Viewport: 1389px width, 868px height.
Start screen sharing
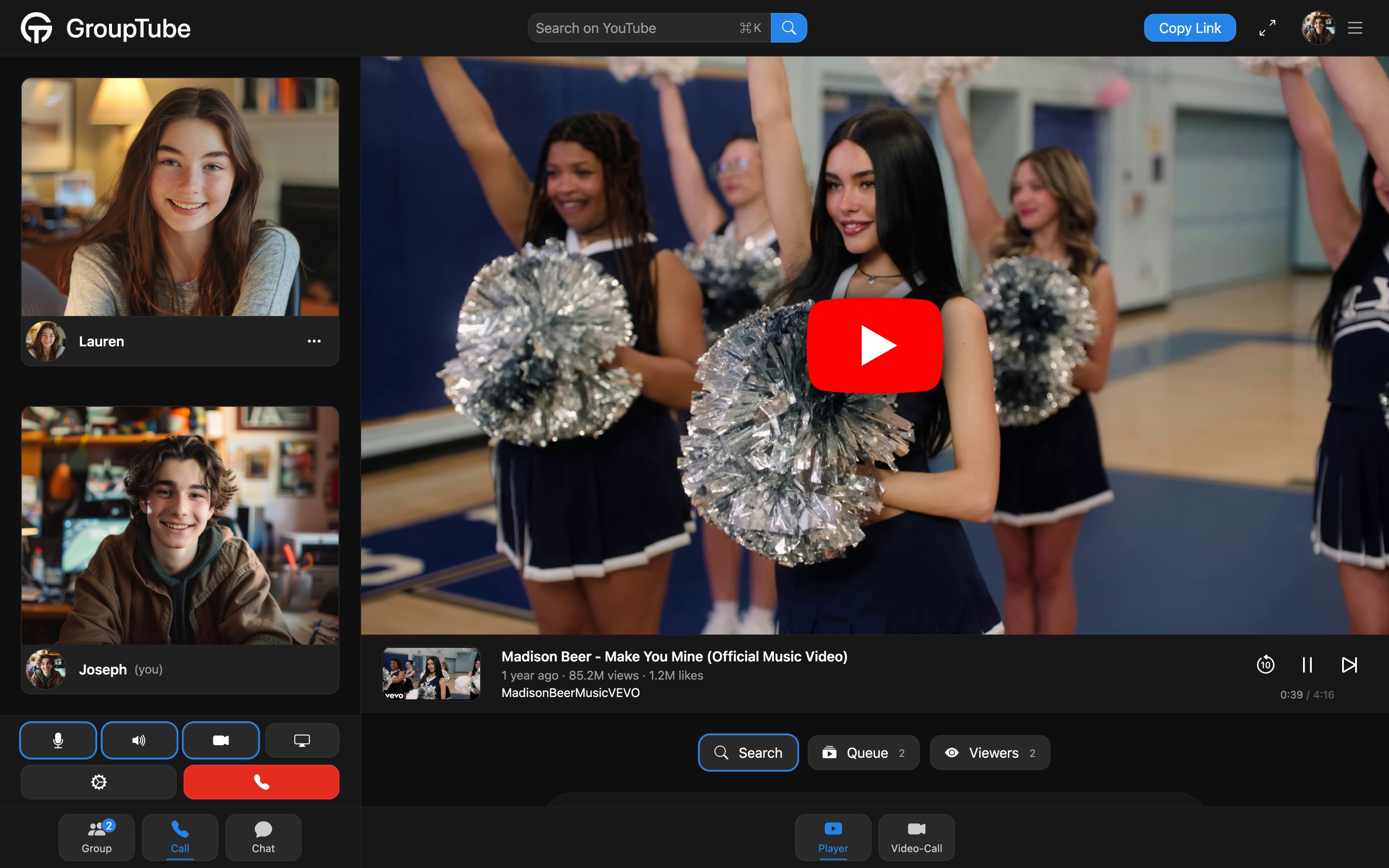[x=302, y=740]
